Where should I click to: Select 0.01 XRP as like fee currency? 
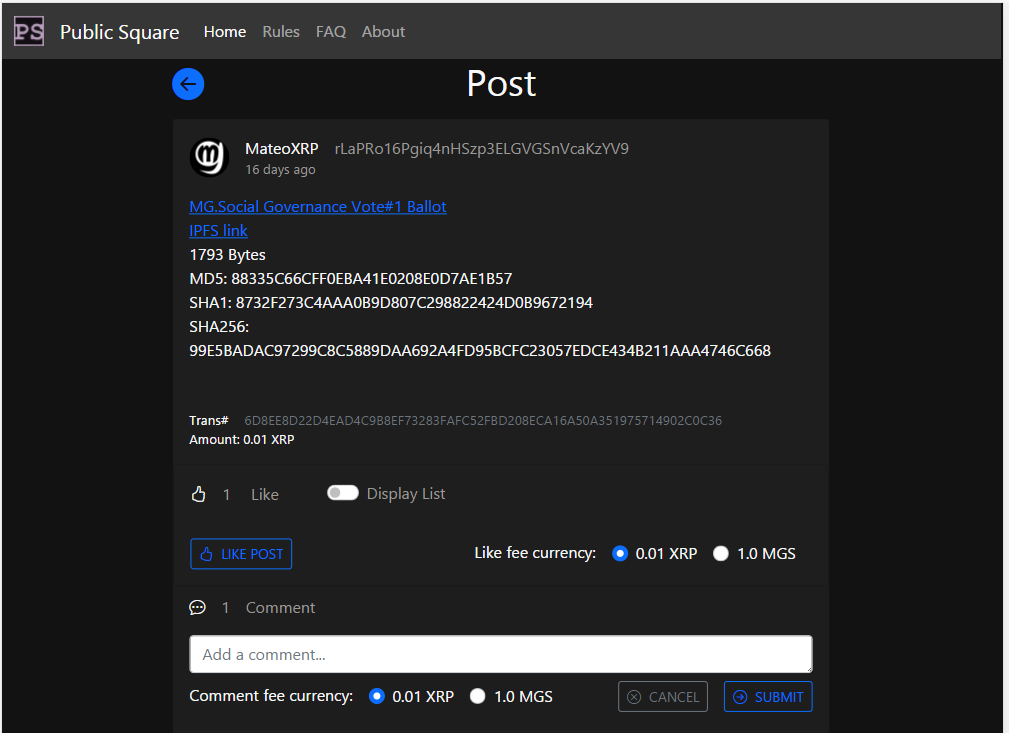point(620,553)
